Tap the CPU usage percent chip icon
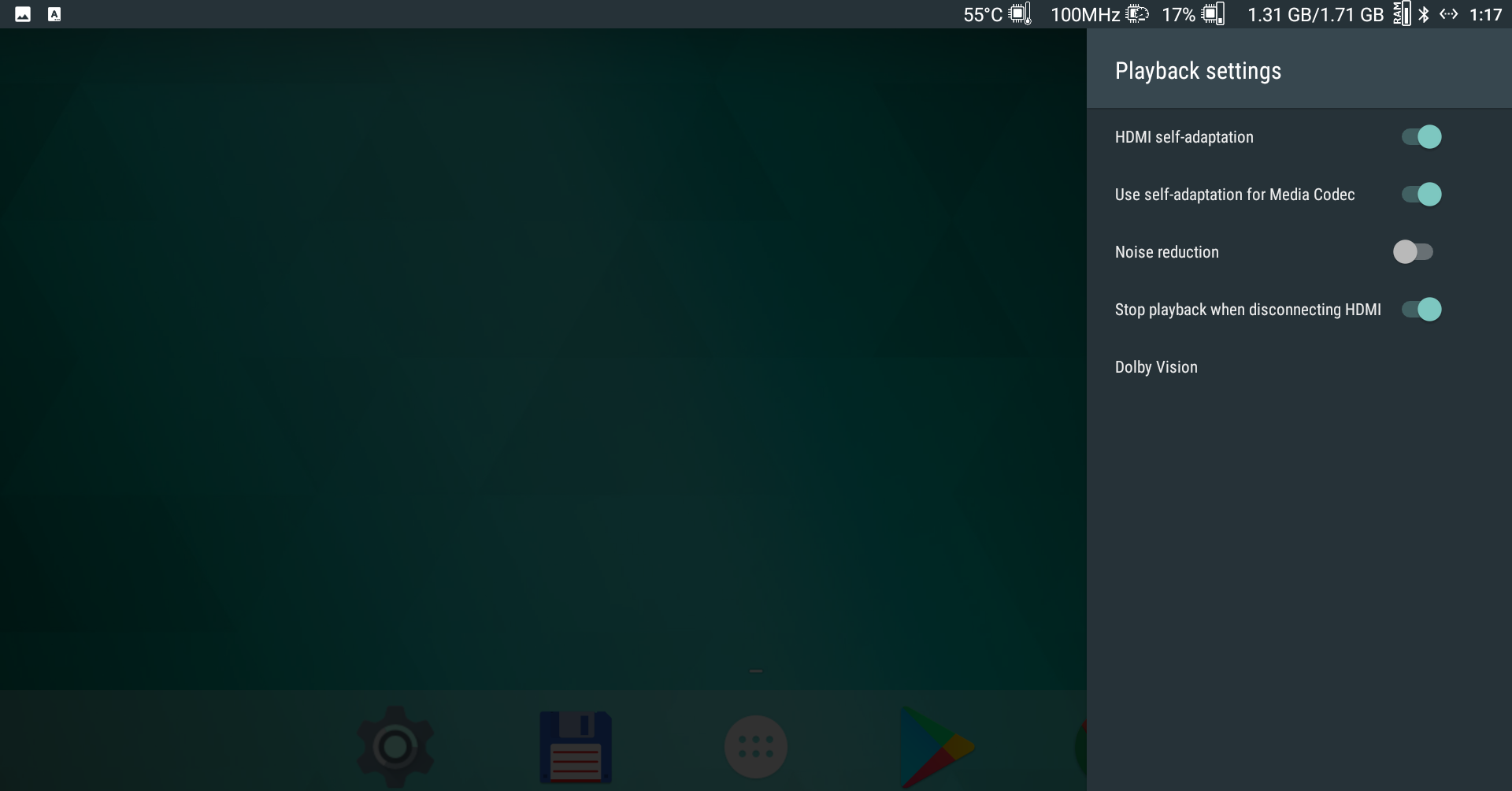This screenshot has height=791, width=1512. click(x=1213, y=14)
